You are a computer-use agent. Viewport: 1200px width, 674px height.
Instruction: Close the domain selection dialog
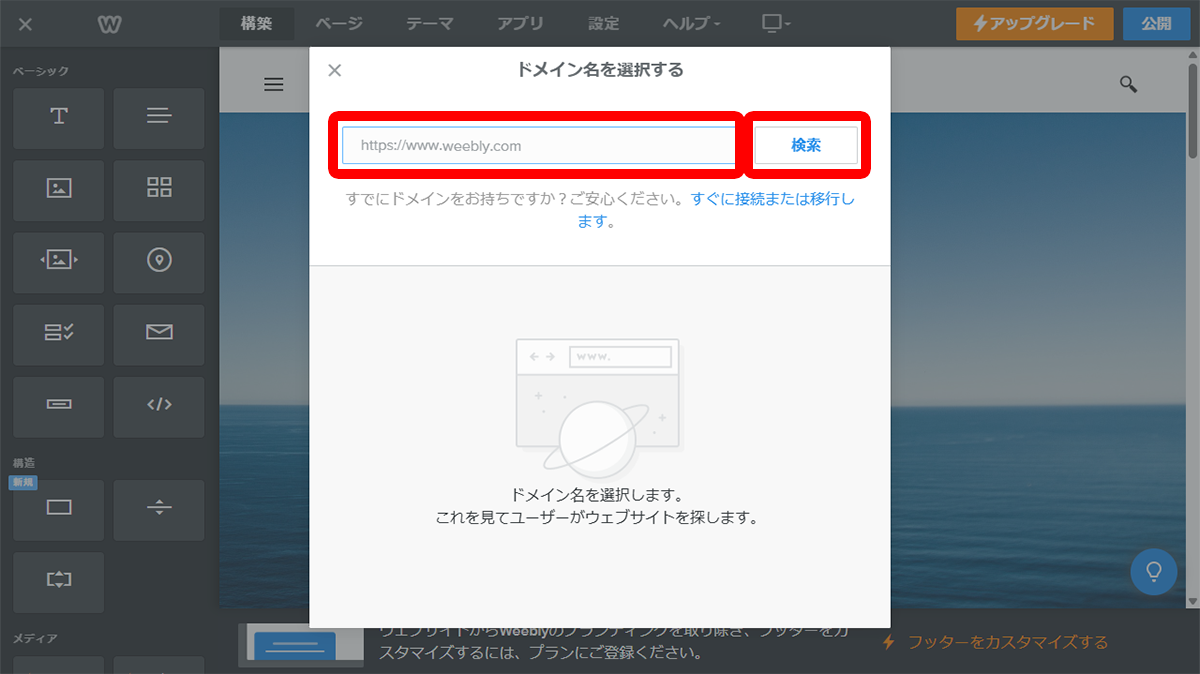point(335,70)
